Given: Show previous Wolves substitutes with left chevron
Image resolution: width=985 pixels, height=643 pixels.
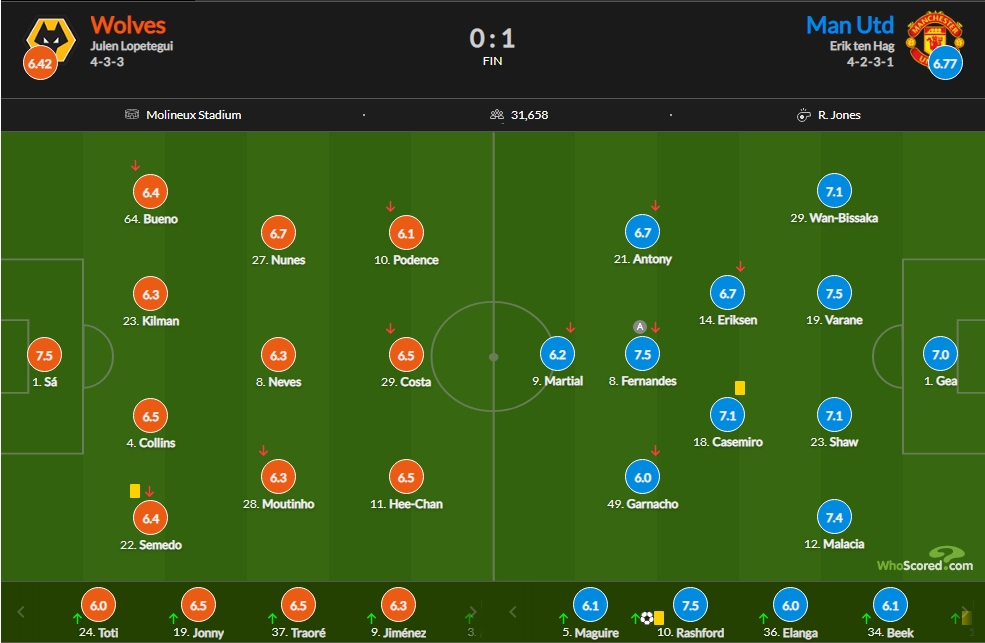Looking at the screenshot, I should [21, 612].
